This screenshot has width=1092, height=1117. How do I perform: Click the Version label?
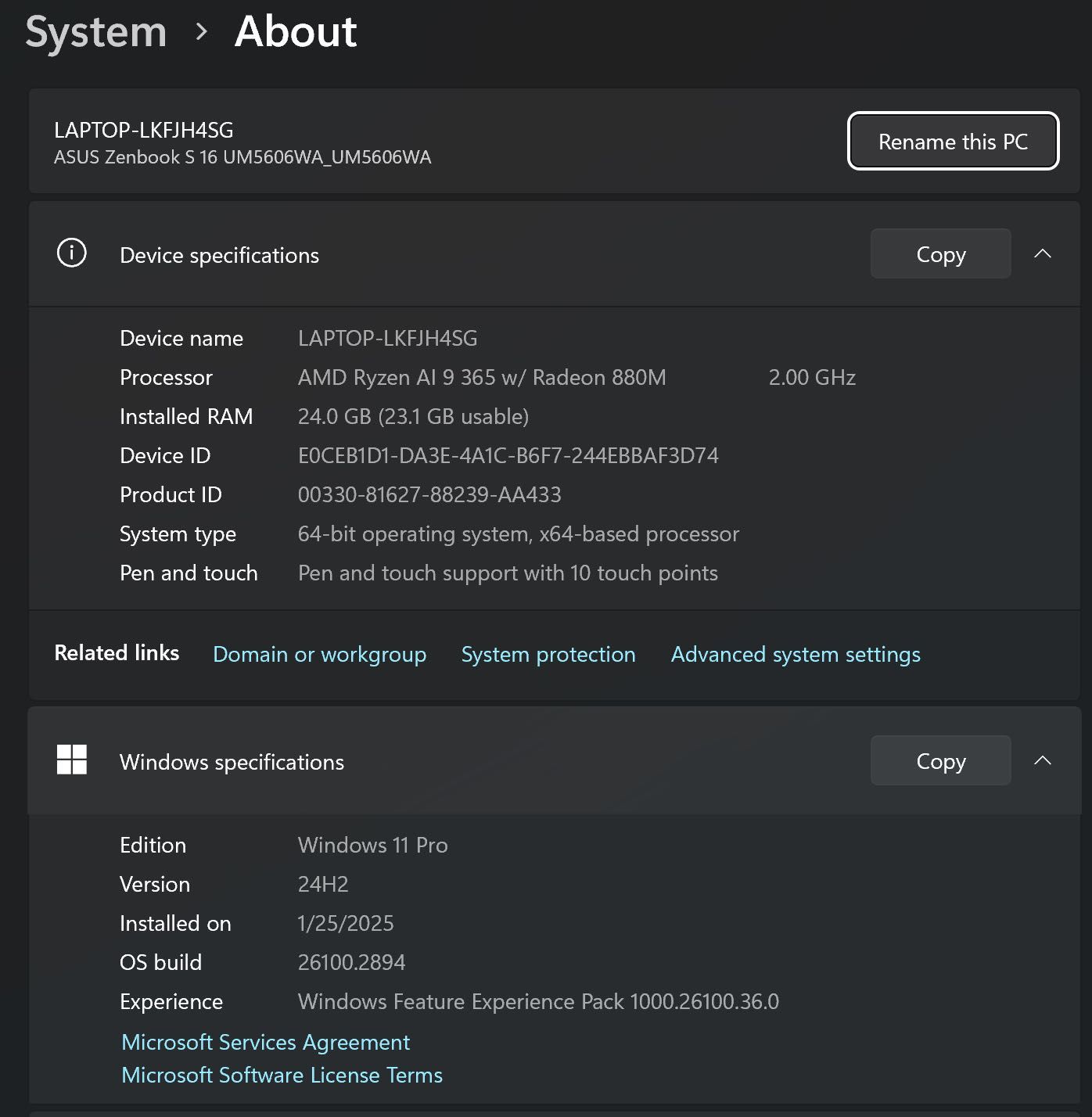click(x=155, y=884)
